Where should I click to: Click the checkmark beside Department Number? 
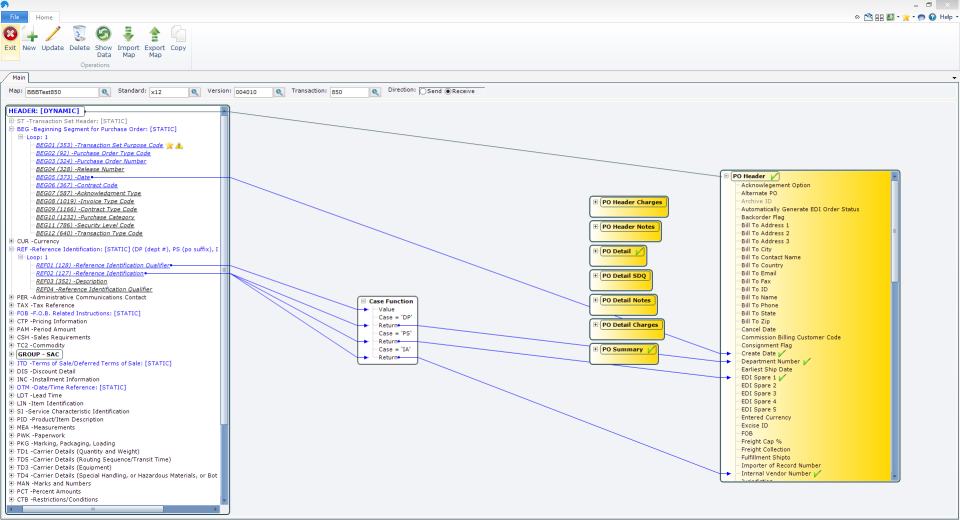tap(807, 361)
